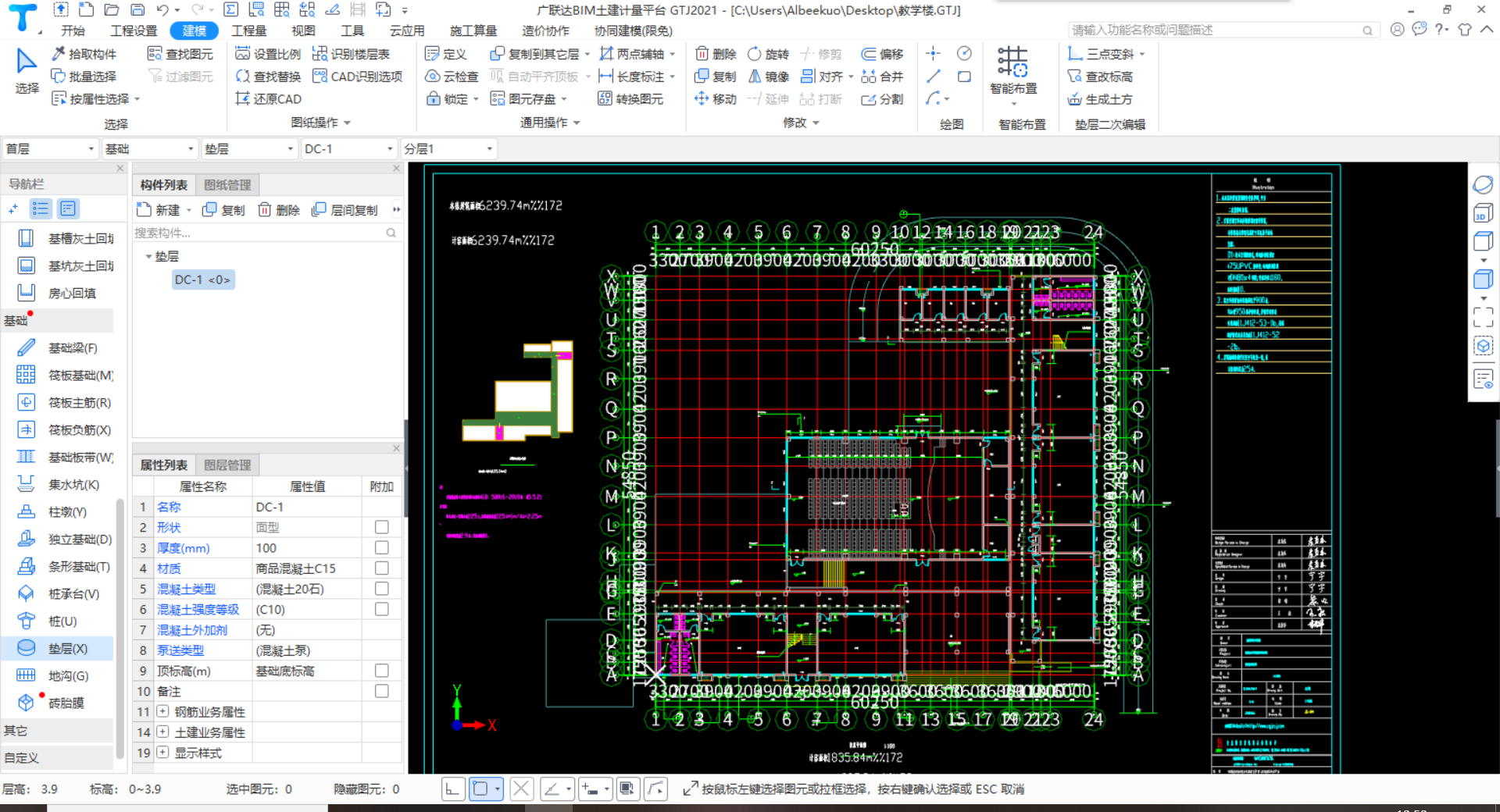Click the 合并 merge tool

click(882, 77)
